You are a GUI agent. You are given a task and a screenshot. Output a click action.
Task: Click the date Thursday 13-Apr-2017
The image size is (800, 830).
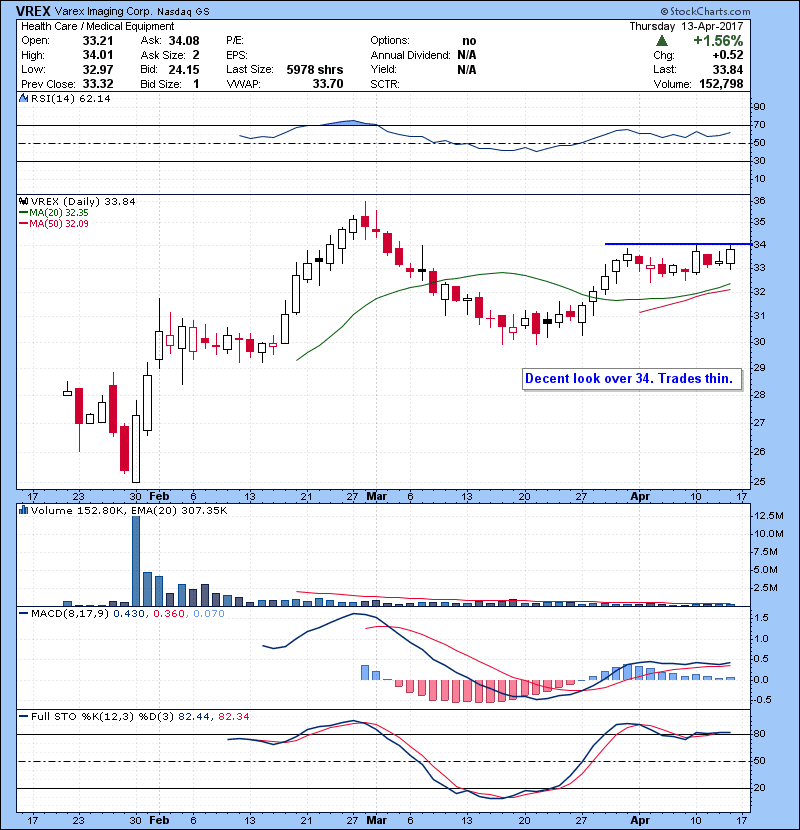[686, 26]
